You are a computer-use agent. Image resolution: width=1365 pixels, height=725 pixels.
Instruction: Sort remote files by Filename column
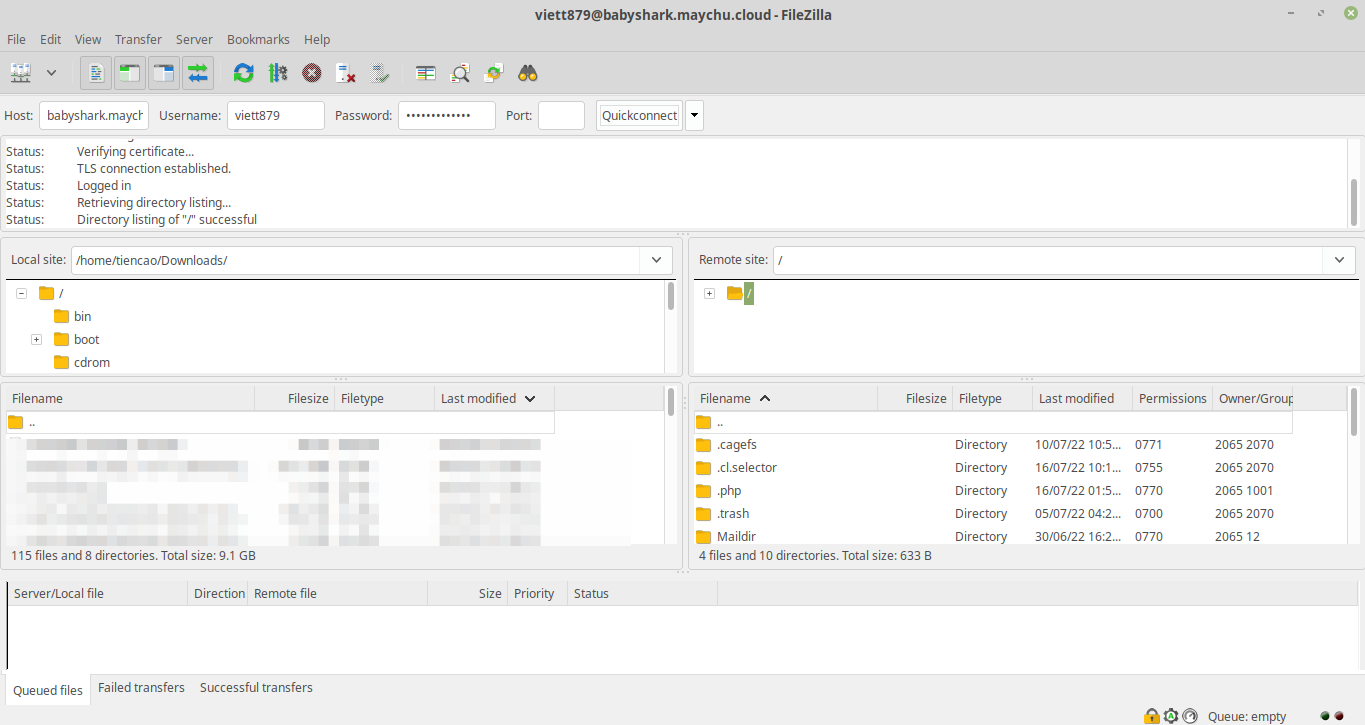pos(785,398)
